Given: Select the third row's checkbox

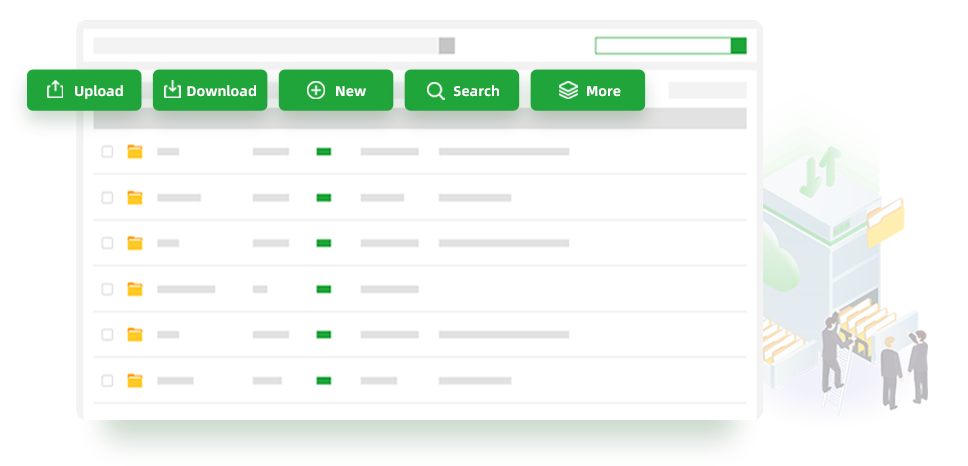Looking at the screenshot, I should [x=107, y=243].
